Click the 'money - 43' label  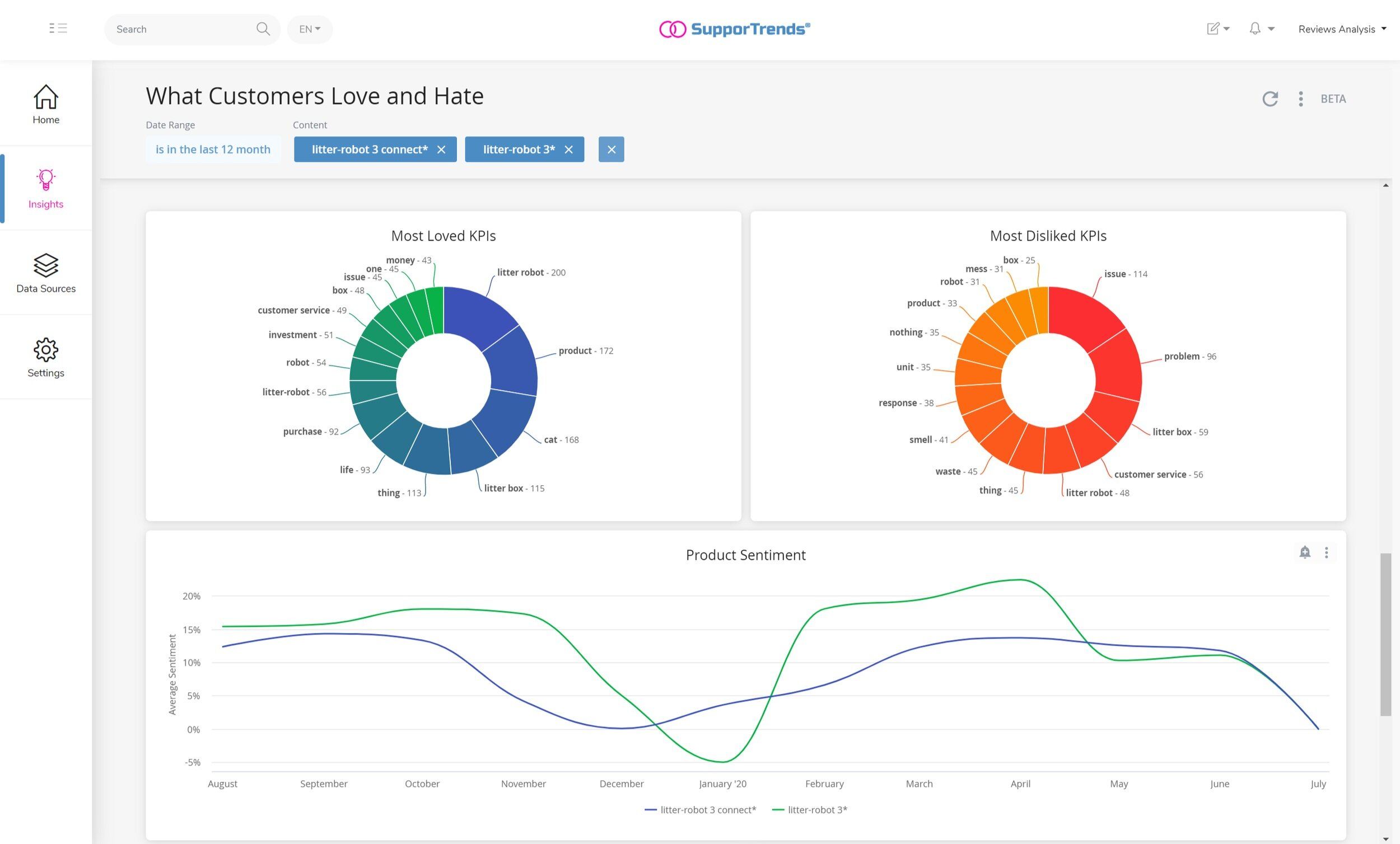[x=409, y=260]
